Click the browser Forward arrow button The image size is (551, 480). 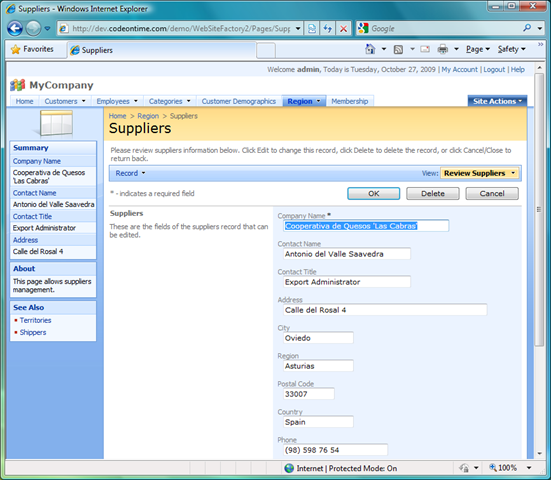click(x=33, y=28)
